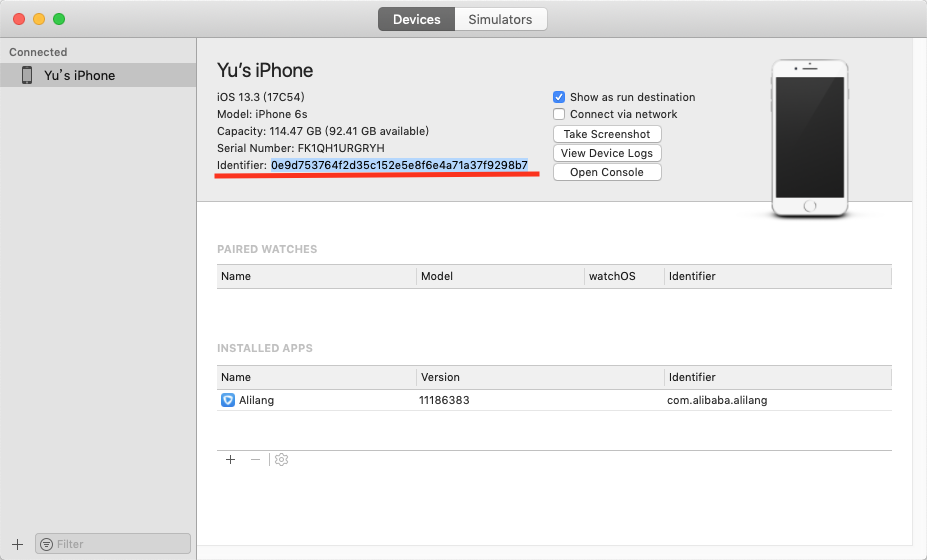Screen dimensions: 927x560
Task: Switch to the Devices tab
Action: pos(417,20)
